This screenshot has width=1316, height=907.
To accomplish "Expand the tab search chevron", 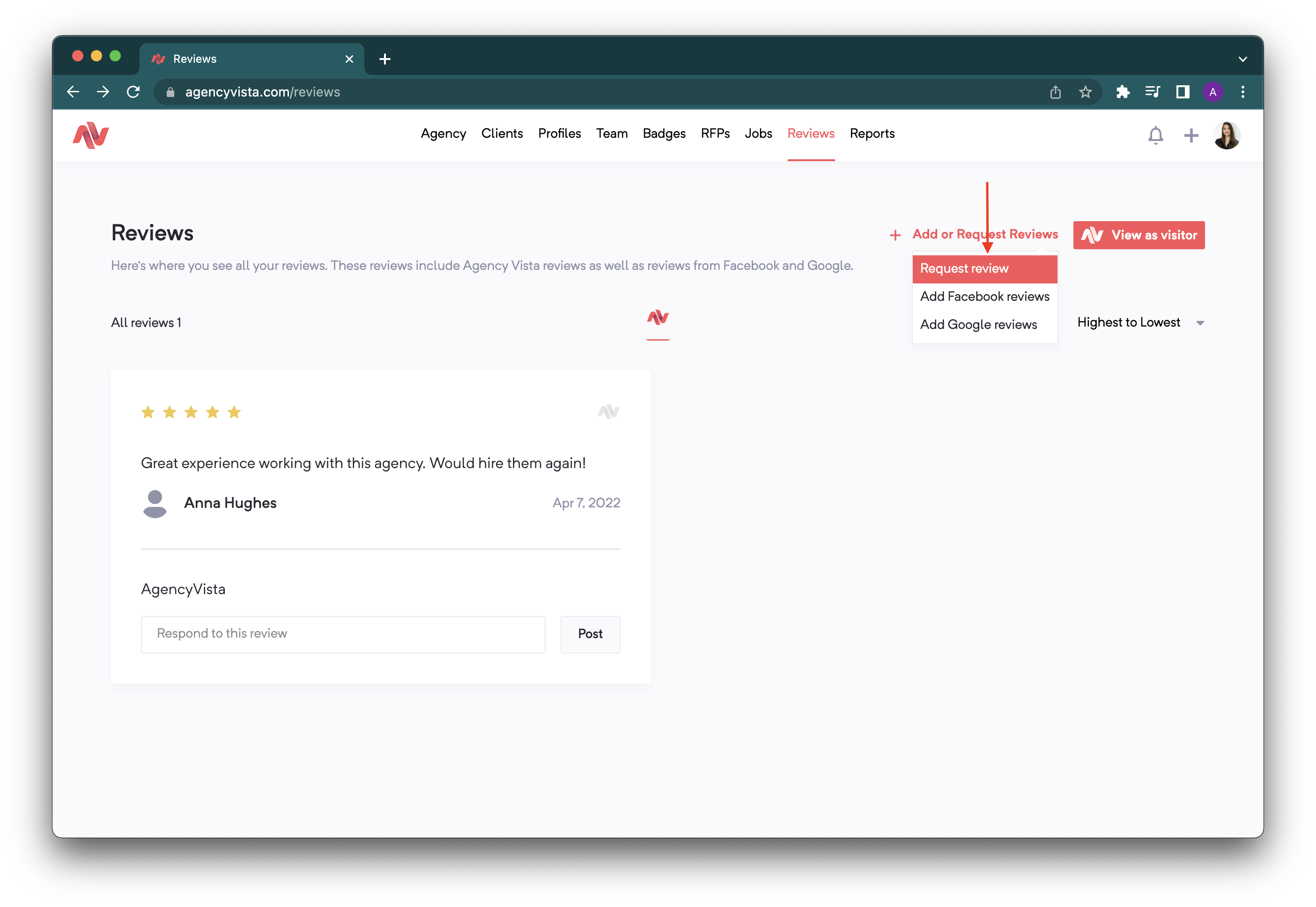I will [x=1243, y=59].
